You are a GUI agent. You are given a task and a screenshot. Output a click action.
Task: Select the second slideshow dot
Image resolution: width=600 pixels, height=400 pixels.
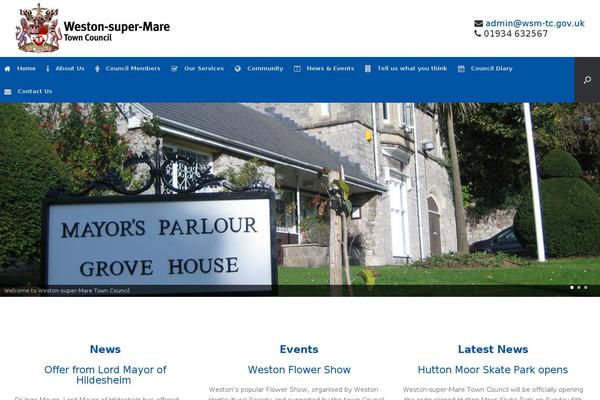tap(579, 287)
